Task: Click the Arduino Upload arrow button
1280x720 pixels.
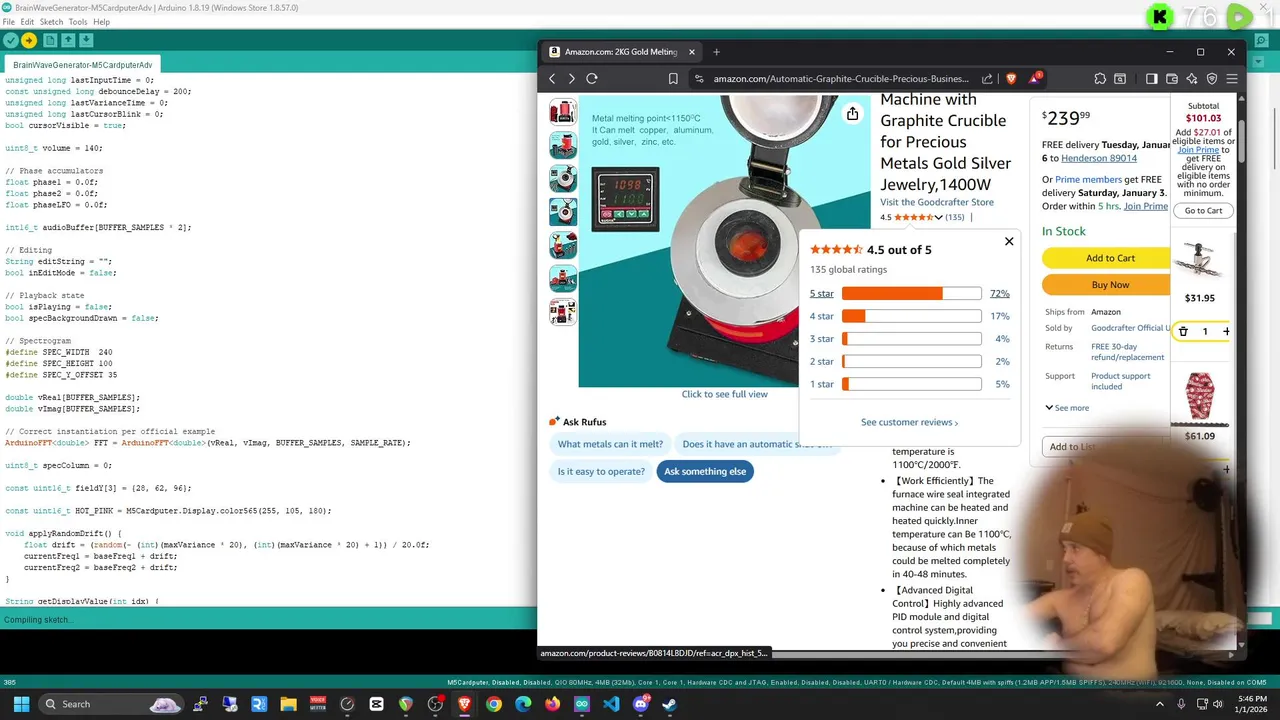Action: coord(29,40)
